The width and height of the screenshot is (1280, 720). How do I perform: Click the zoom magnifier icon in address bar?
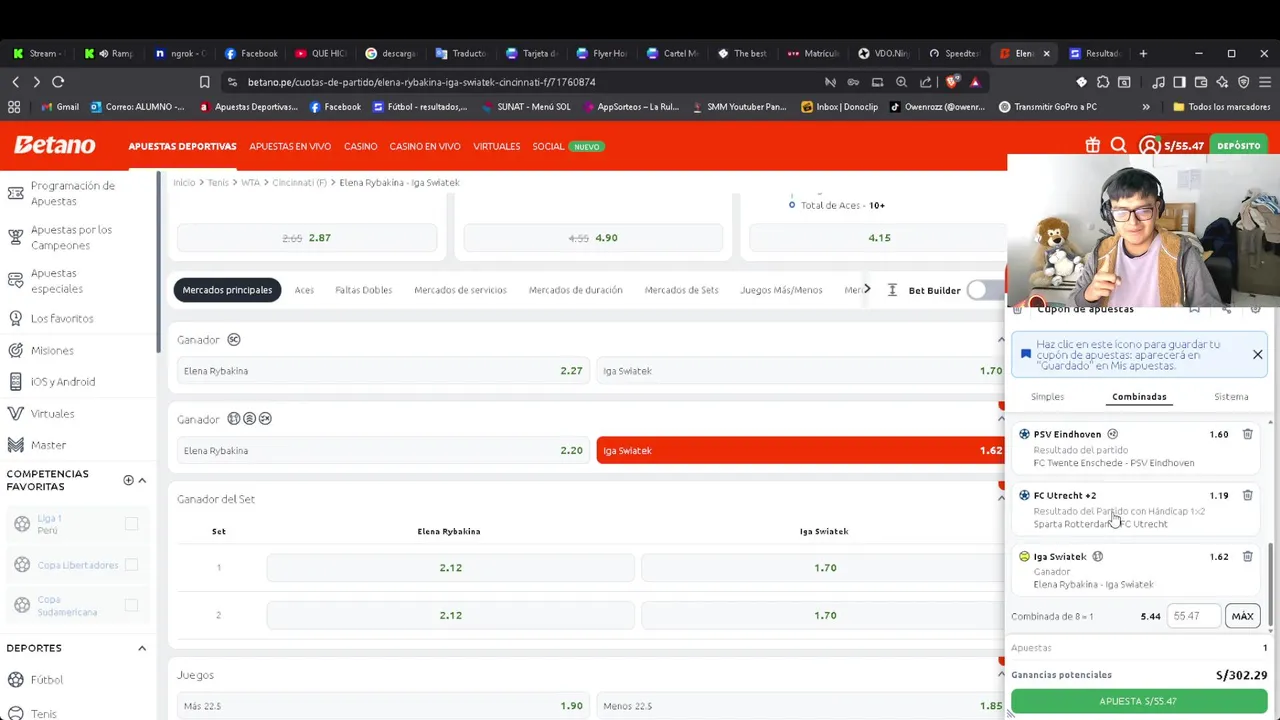point(901,82)
